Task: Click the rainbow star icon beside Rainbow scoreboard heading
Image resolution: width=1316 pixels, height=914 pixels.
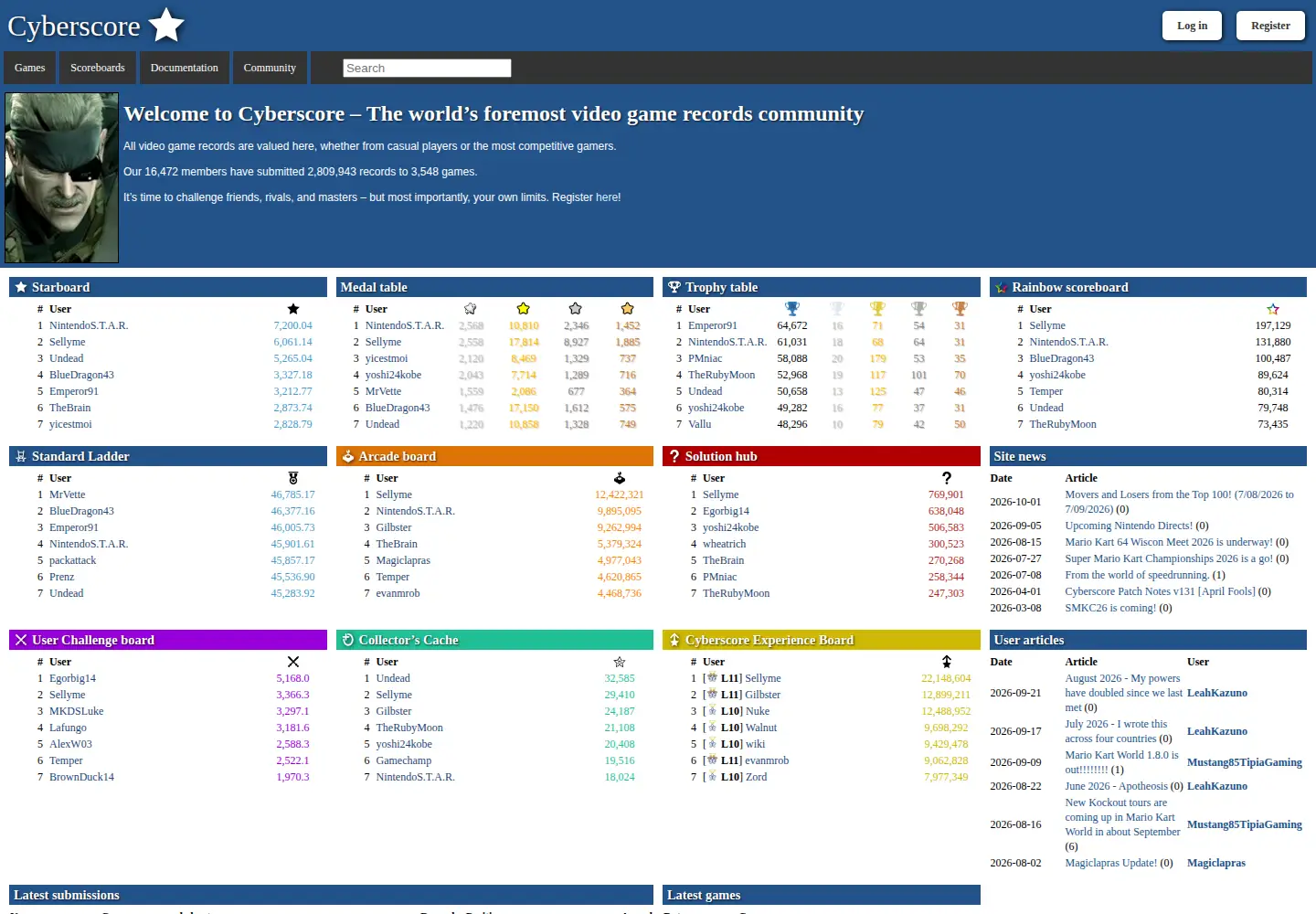Action: (1002, 288)
